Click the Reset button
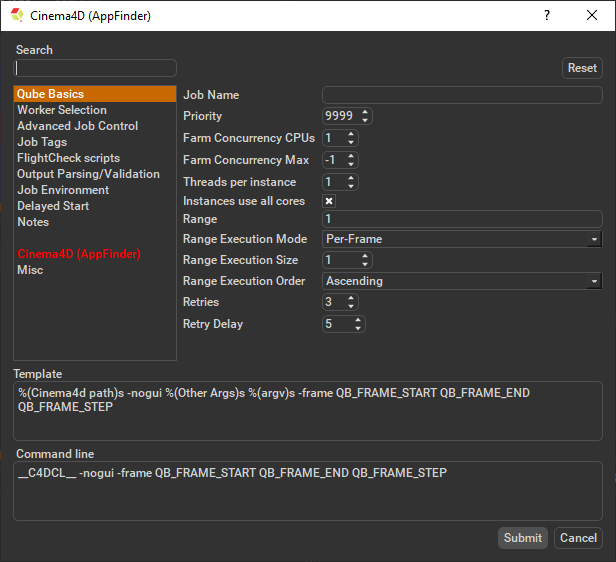 pos(582,68)
